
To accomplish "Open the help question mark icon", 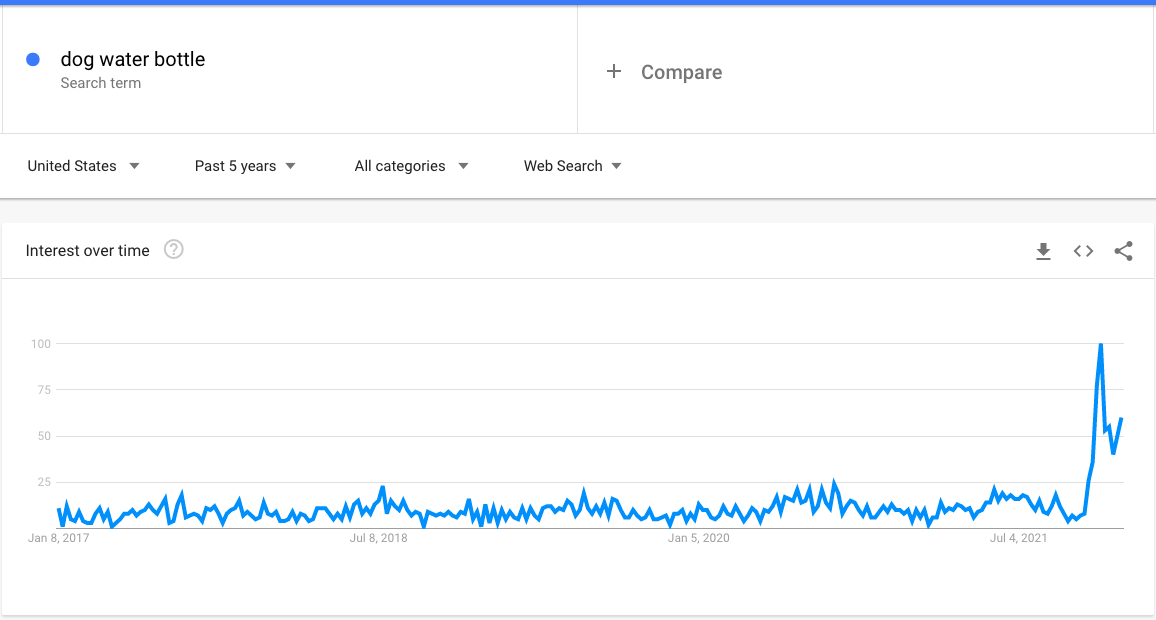I will 173,250.
